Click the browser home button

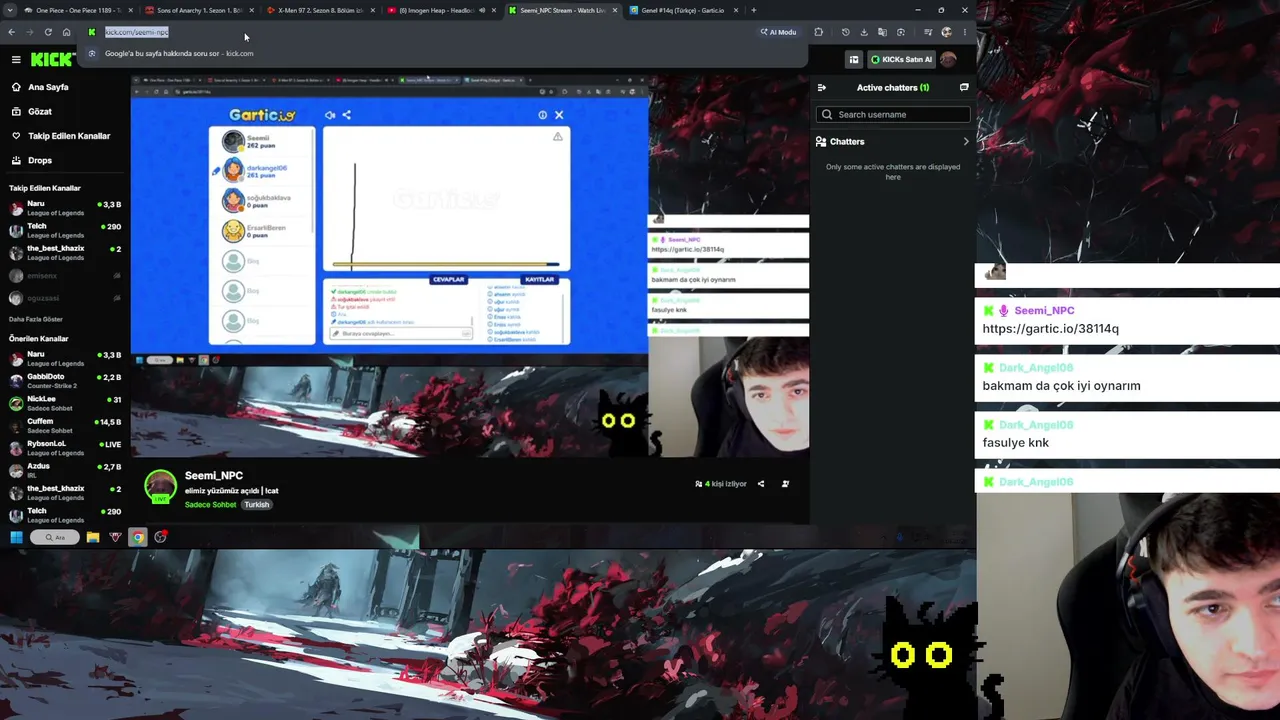pyautogui.click(x=67, y=32)
